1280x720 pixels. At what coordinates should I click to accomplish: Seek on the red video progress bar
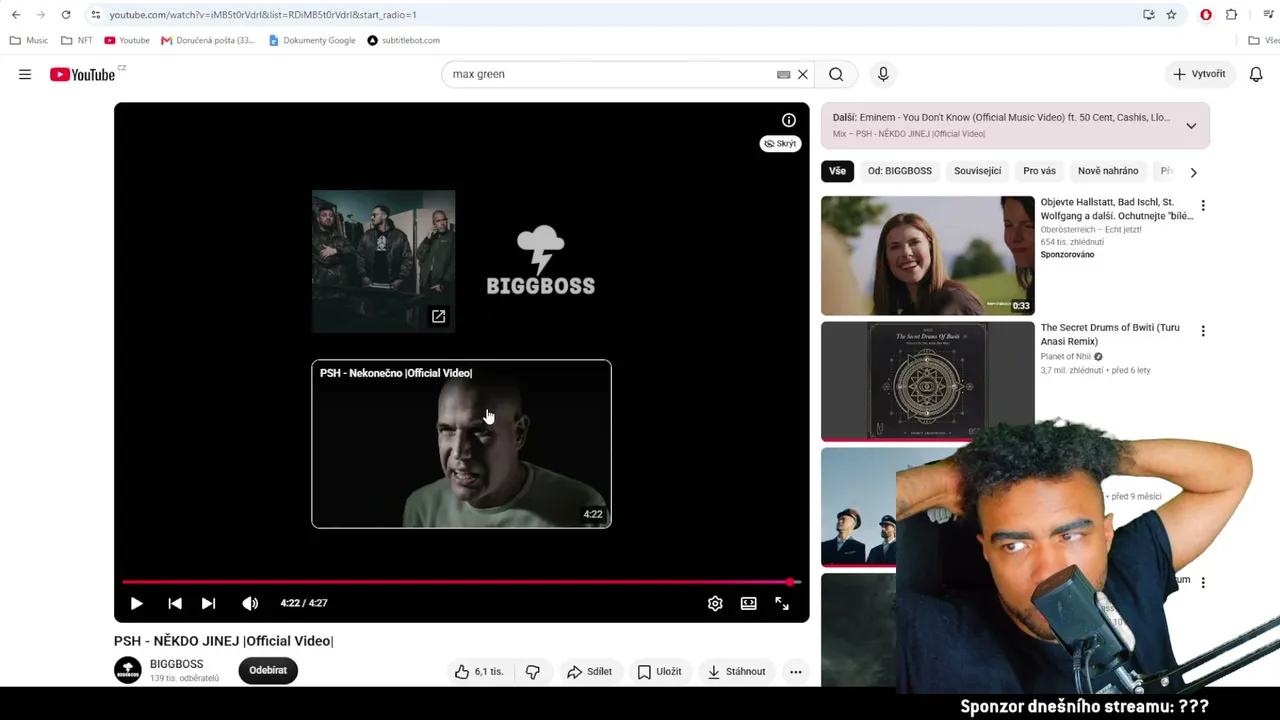click(460, 581)
